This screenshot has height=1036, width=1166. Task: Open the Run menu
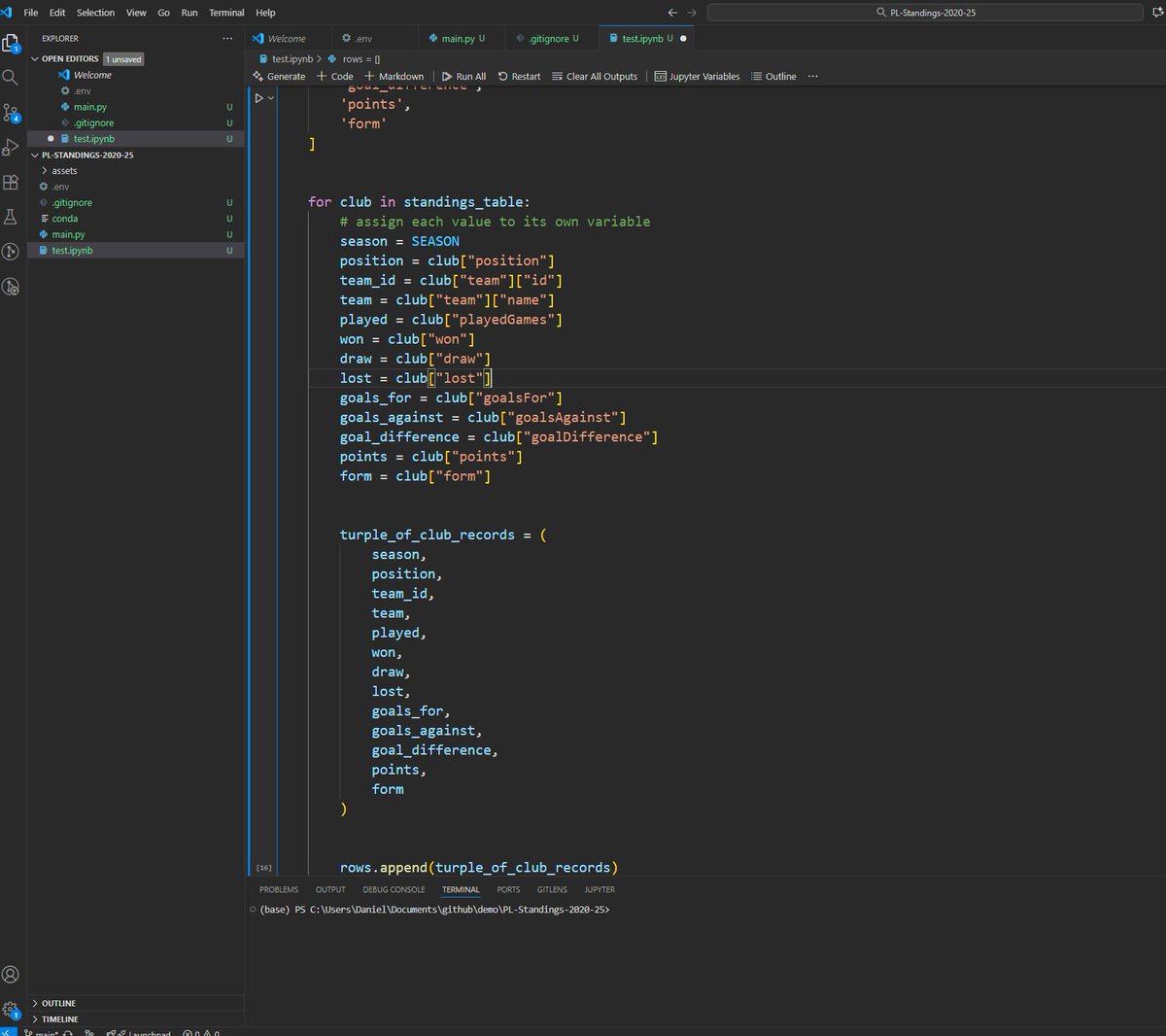point(189,13)
